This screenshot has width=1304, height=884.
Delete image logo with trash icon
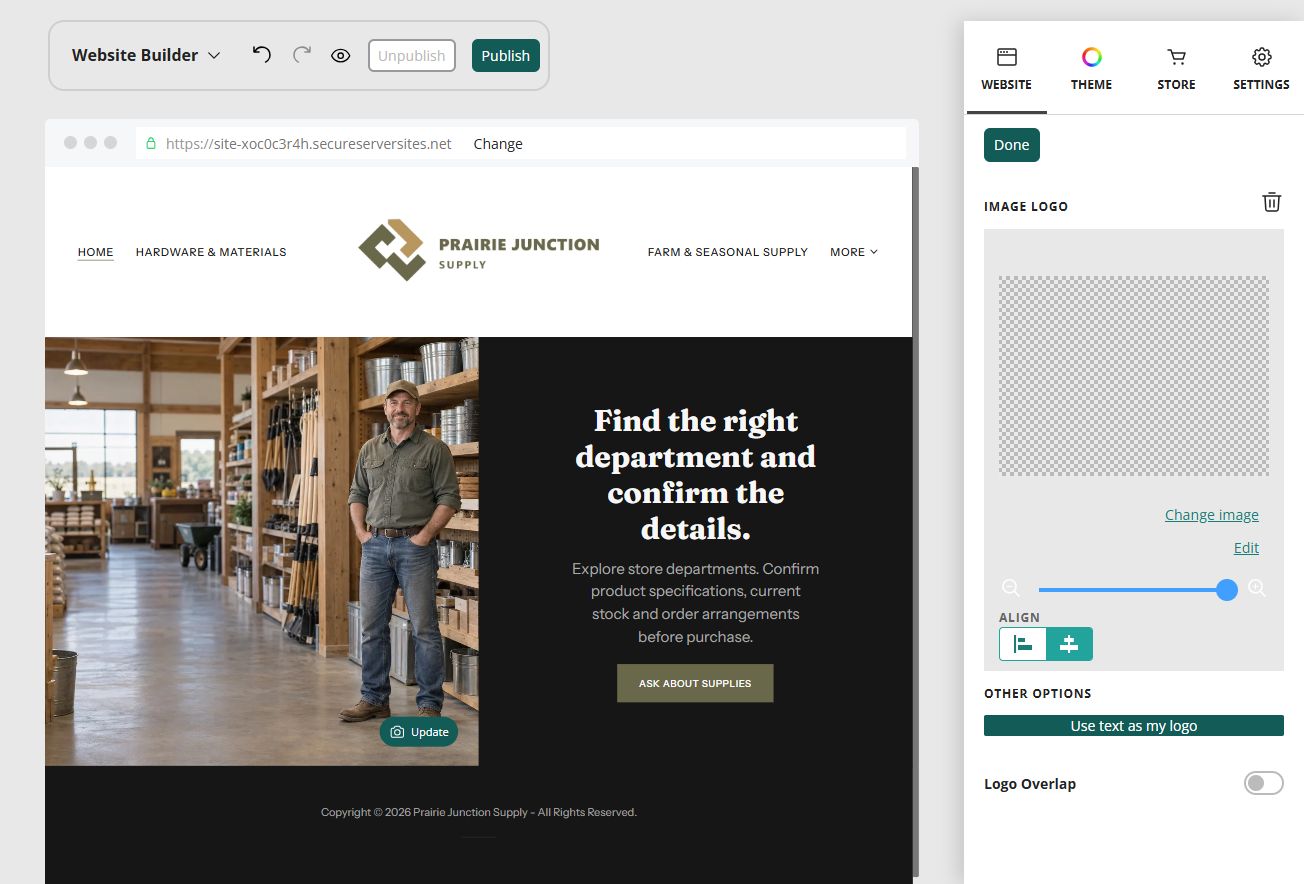tap(1271, 202)
